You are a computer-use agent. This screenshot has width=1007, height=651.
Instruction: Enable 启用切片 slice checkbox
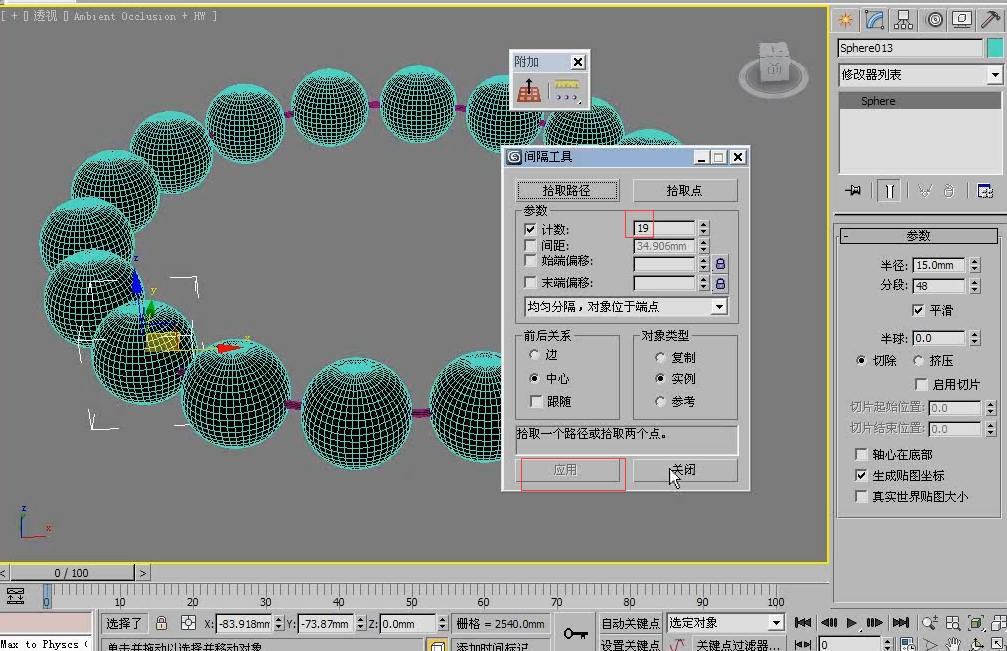pos(920,384)
